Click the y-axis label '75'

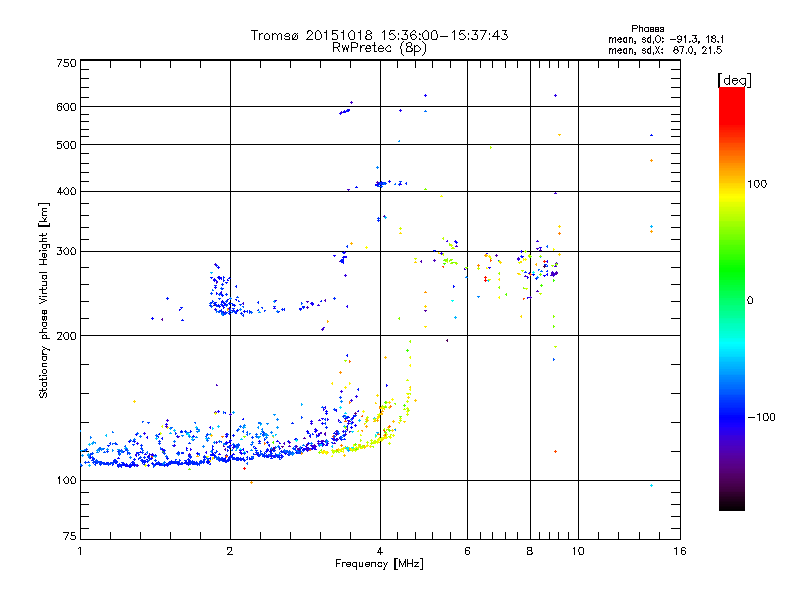click(x=70, y=536)
